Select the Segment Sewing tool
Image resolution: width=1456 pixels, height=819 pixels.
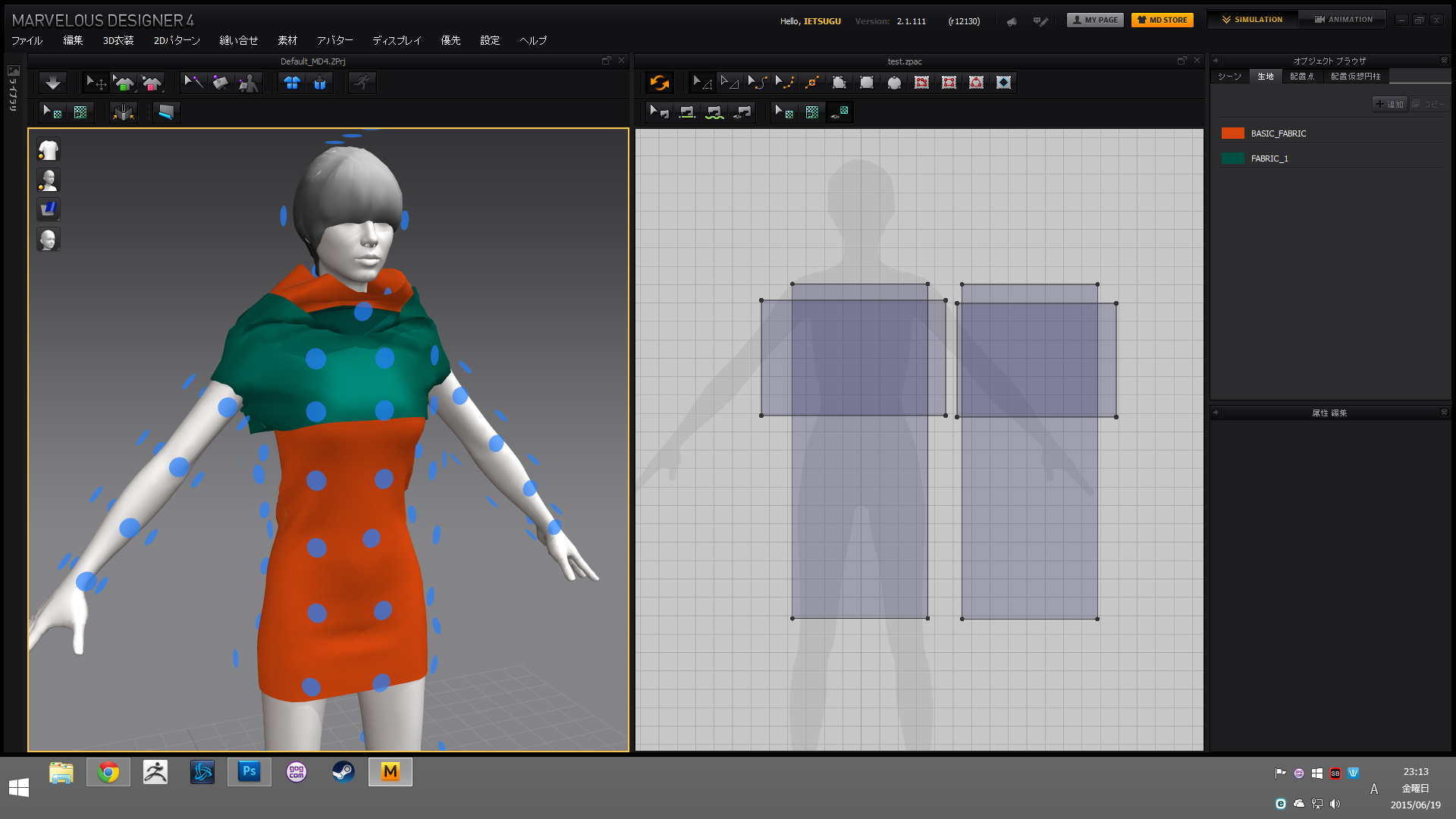[687, 112]
